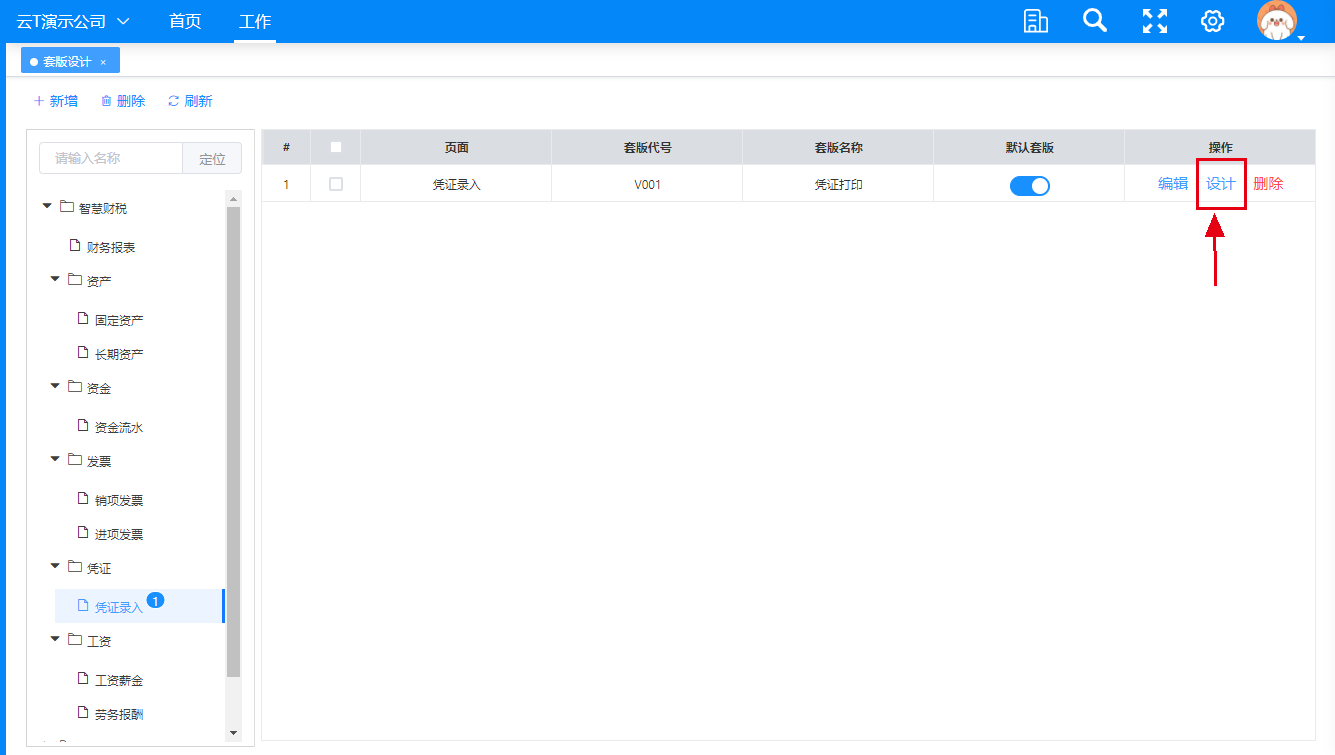The image size is (1335, 755).
Task: Click the user avatar in top bar
Action: click(1276, 21)
